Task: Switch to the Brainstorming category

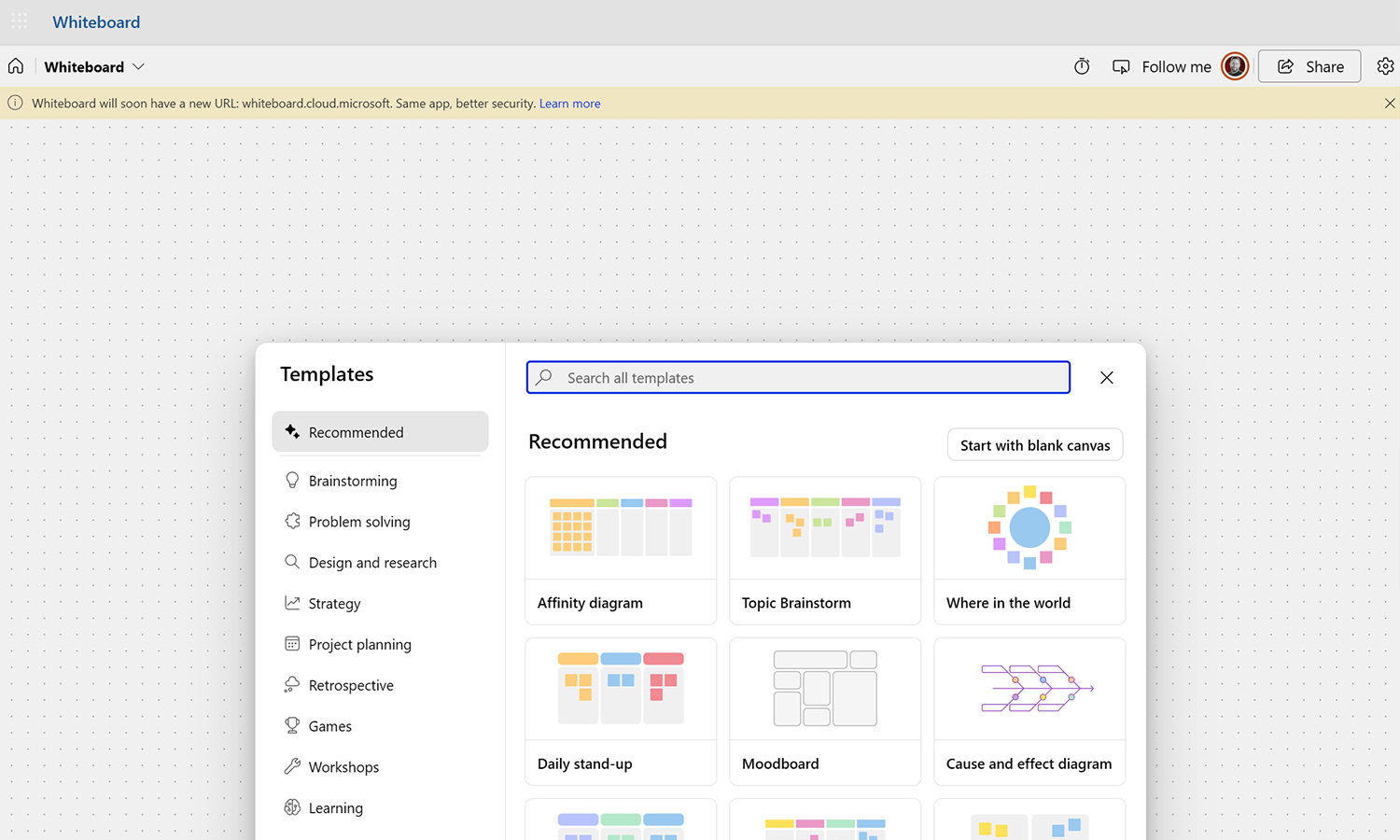Action: pos(353,480)
